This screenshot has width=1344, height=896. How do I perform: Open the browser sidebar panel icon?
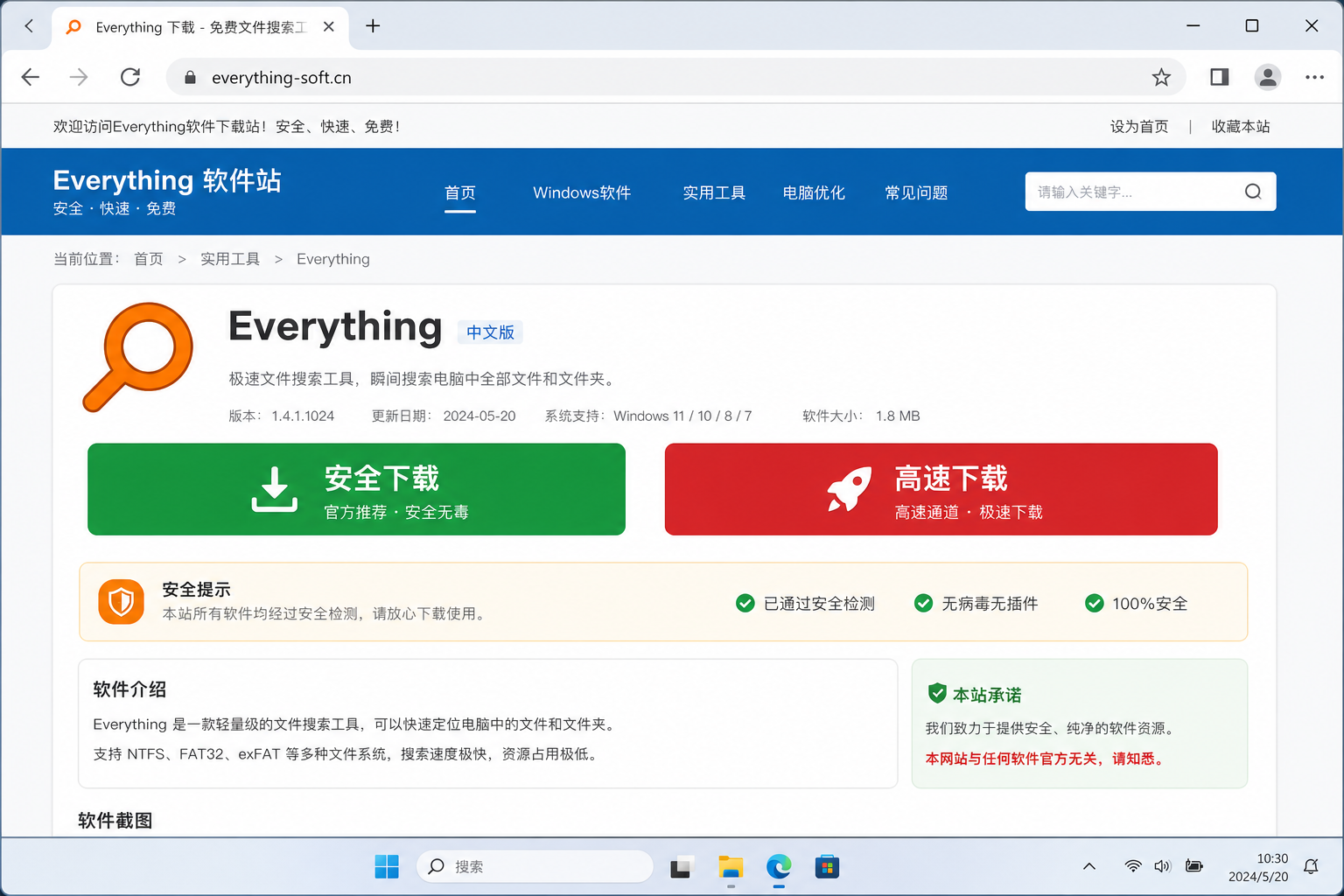click(x=1219, y=77)
